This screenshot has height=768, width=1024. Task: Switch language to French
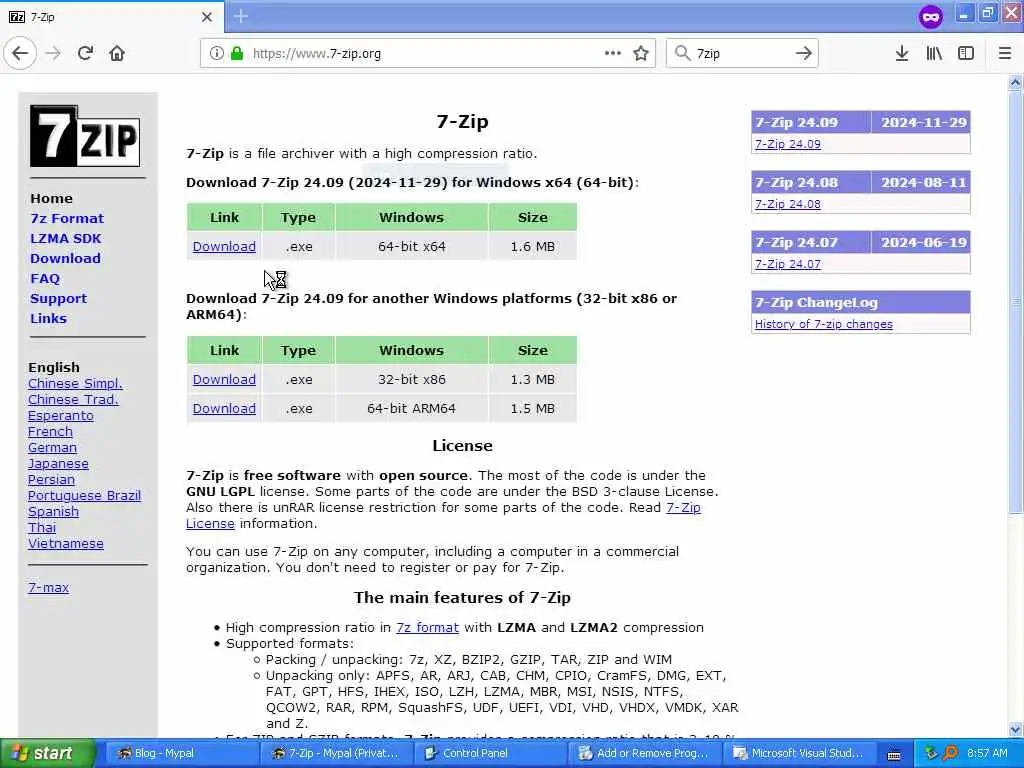50,432
